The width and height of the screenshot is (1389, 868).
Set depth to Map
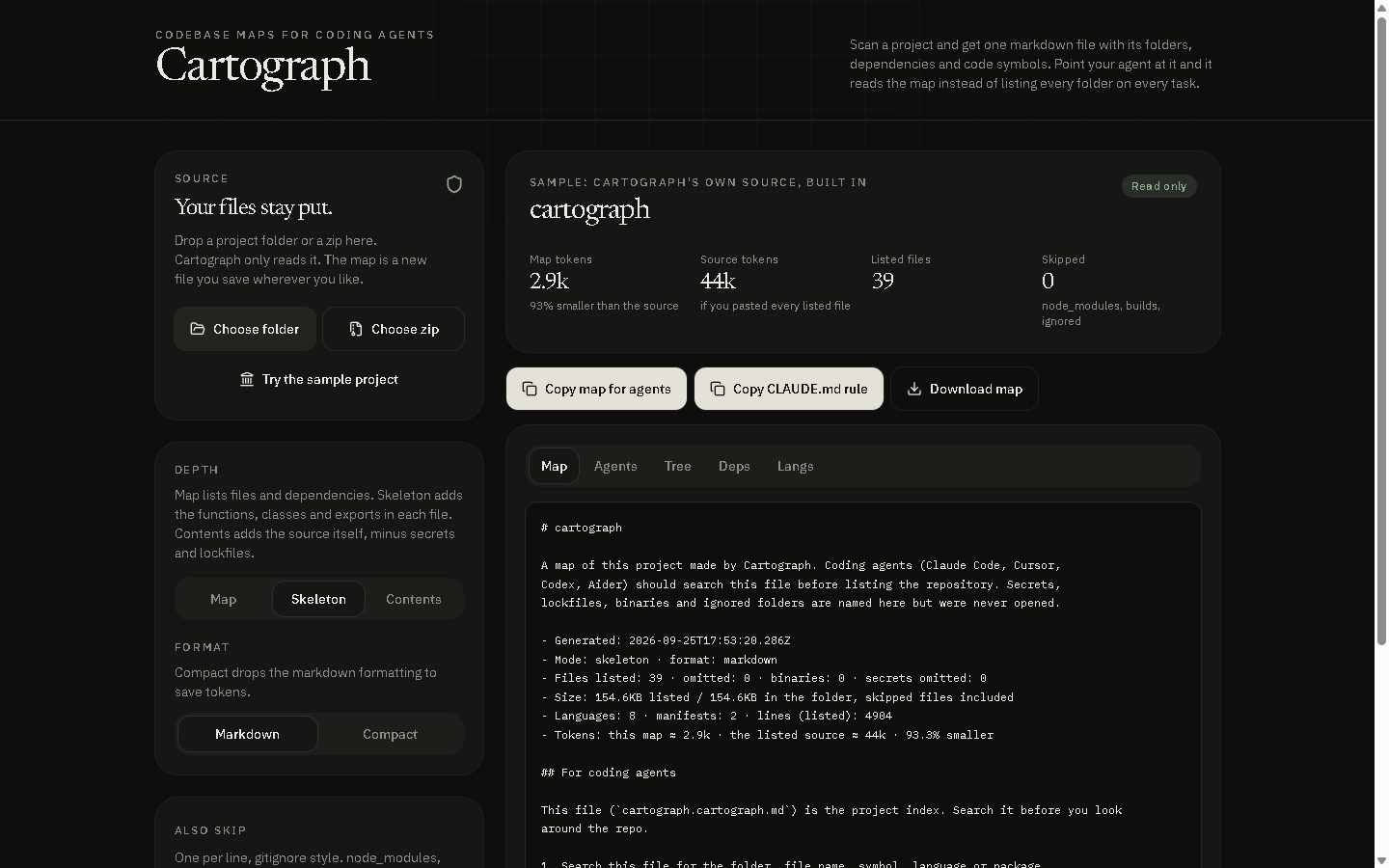[223, 599]
